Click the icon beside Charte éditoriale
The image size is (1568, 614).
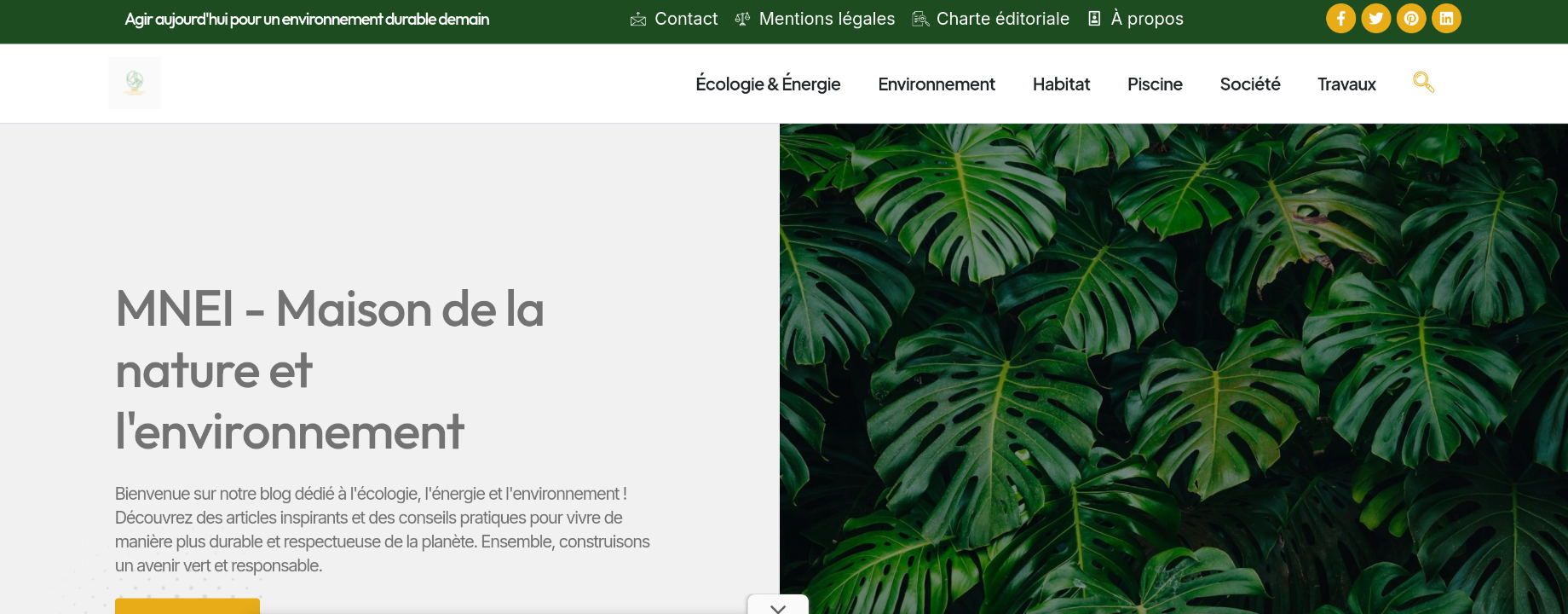coord(920,19)
